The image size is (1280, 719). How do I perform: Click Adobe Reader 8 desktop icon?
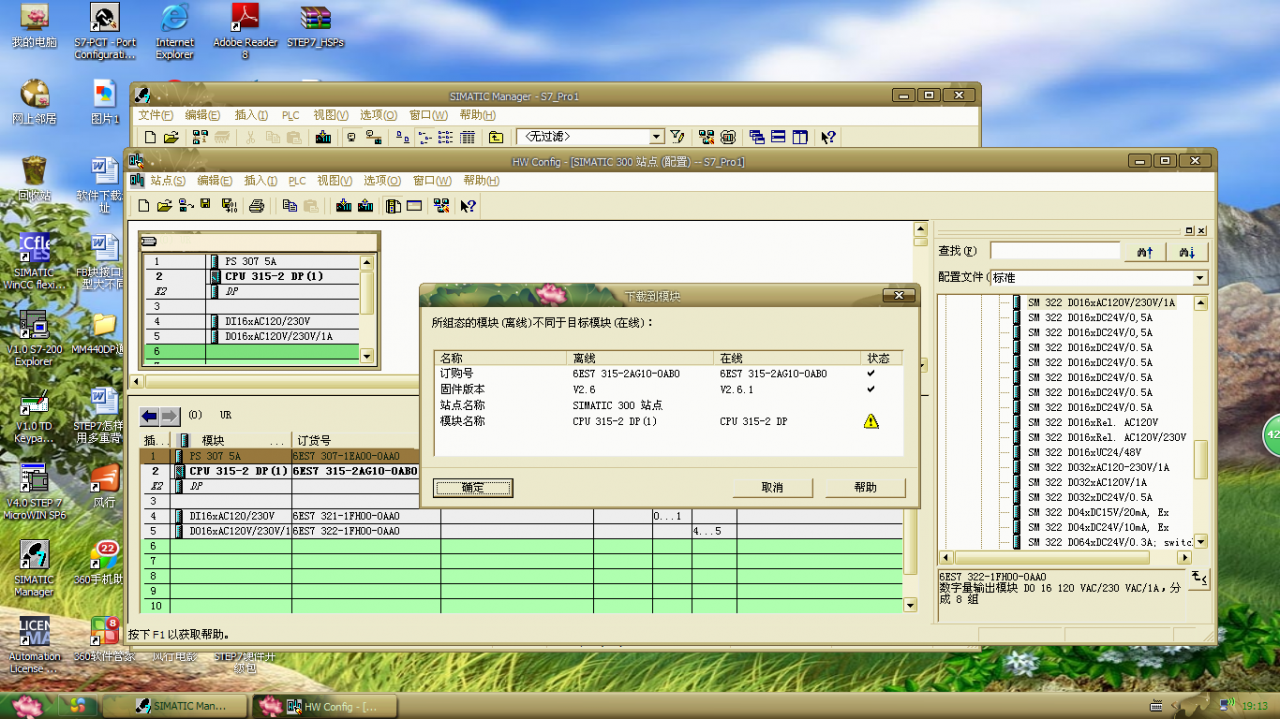(246, 31)
